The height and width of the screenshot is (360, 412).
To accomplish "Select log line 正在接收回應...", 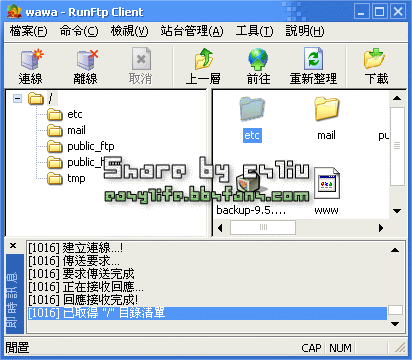I will pyautogui.click(x=86, y=287).
